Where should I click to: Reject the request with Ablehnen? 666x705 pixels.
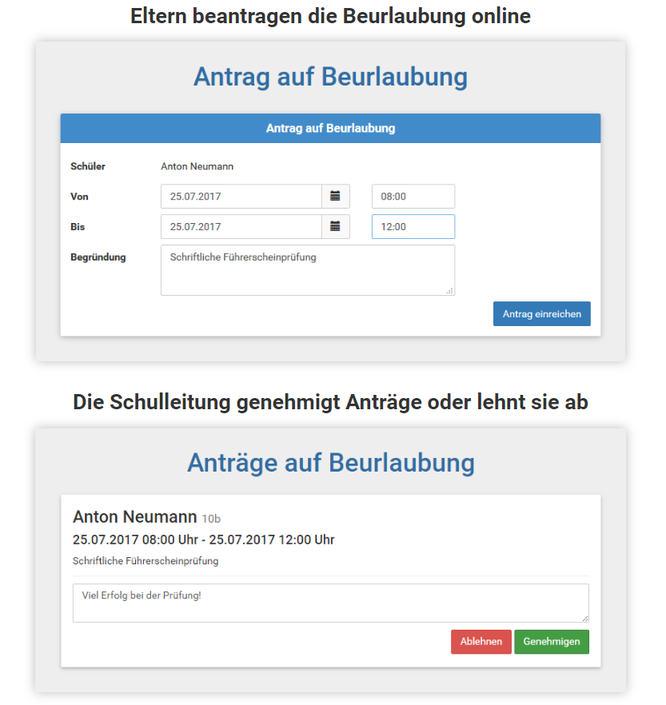click(481, 642)
